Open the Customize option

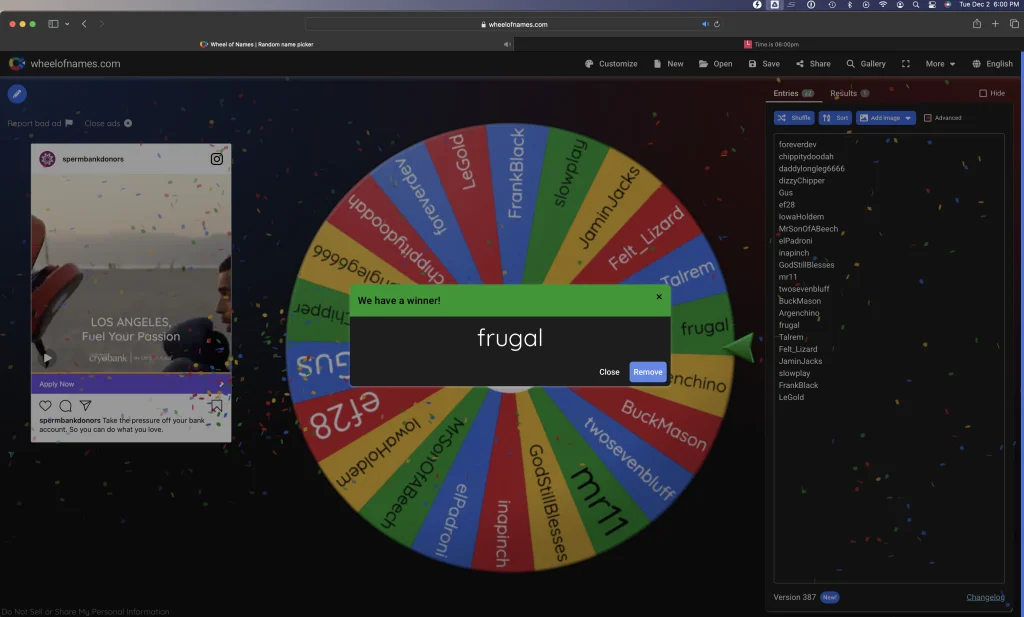point(611,63)
